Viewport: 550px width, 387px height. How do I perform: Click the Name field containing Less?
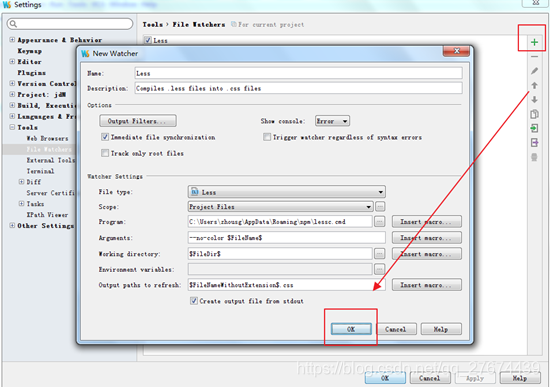[299, 73]
